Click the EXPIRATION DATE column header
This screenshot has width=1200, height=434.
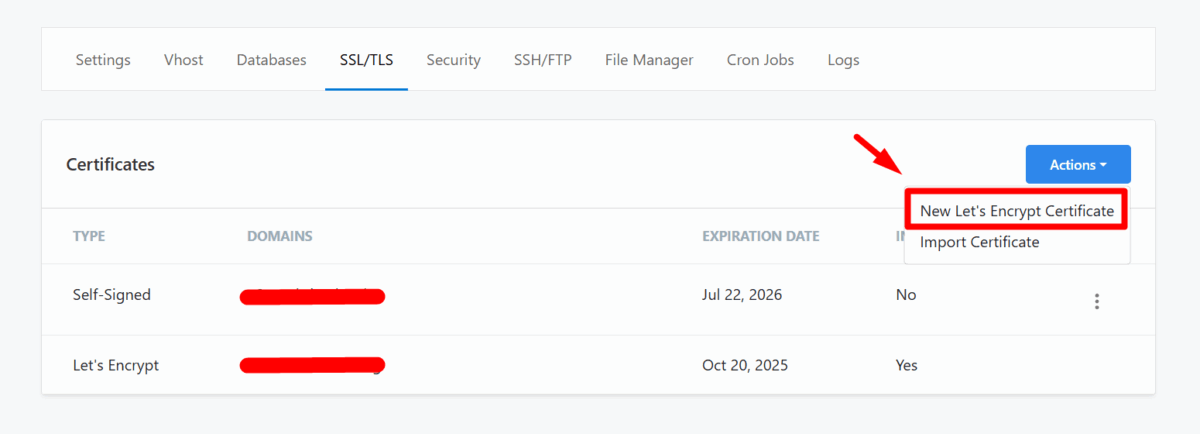pyautogui.click(x=761, y=236)
